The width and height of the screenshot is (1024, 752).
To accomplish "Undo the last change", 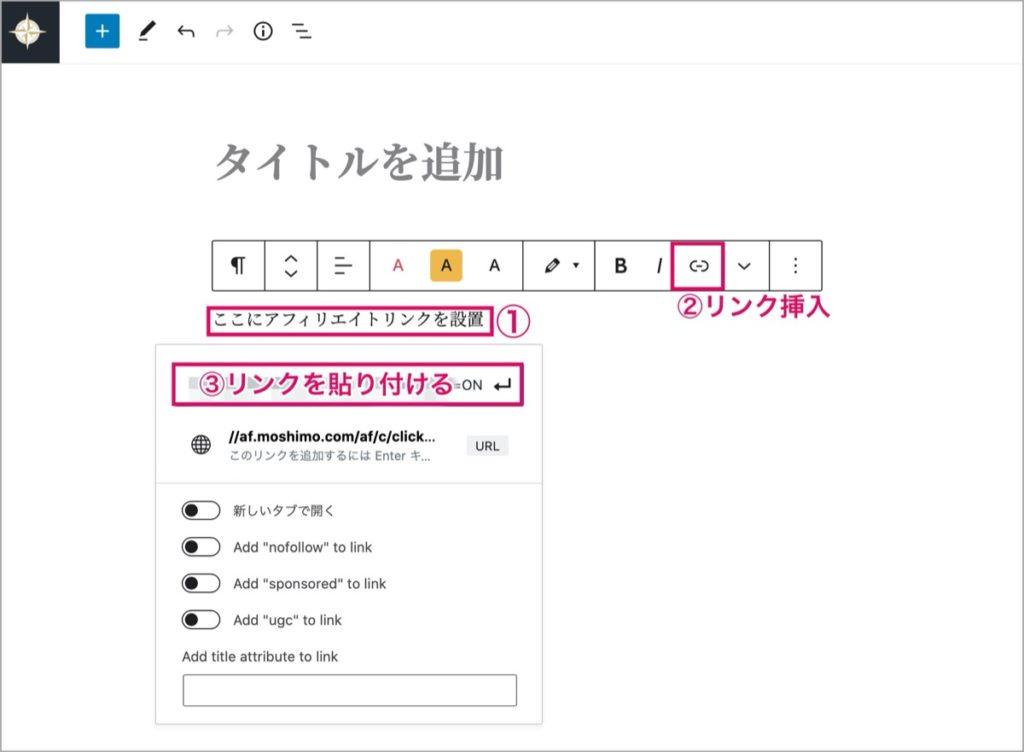I will [x=186, y=31].
